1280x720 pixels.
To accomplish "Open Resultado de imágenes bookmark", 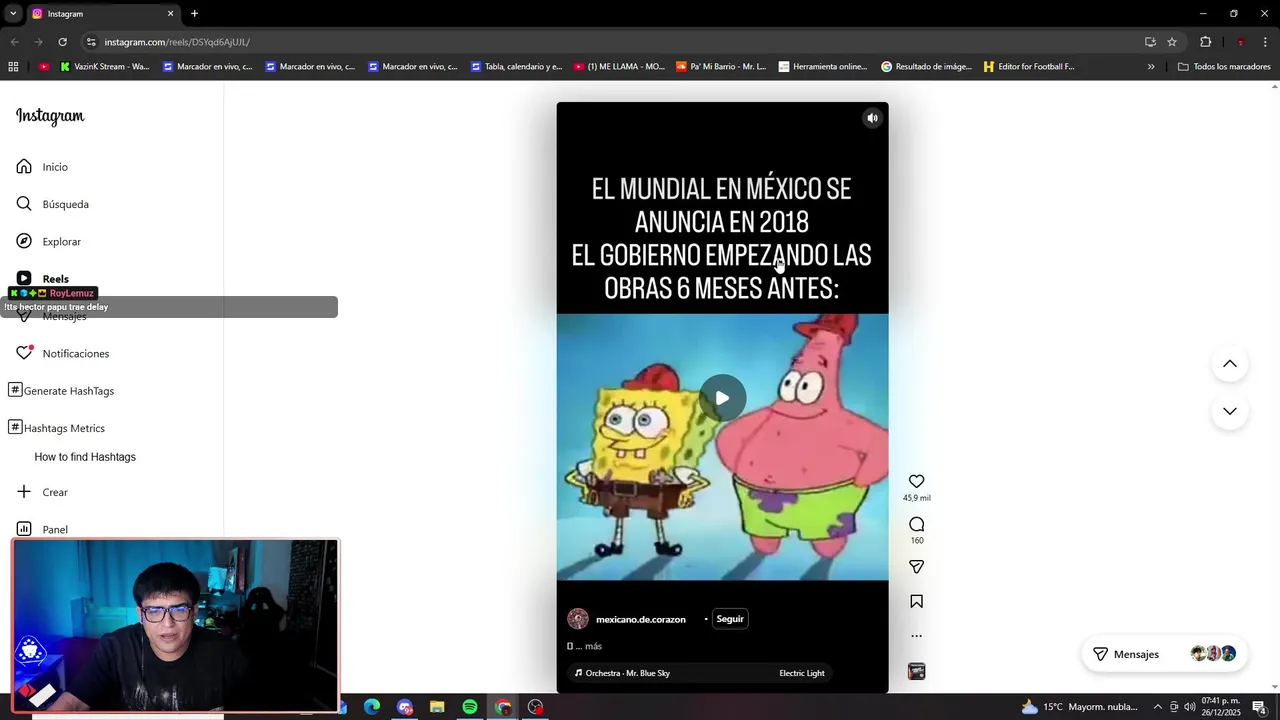I will tap(926, 67).
